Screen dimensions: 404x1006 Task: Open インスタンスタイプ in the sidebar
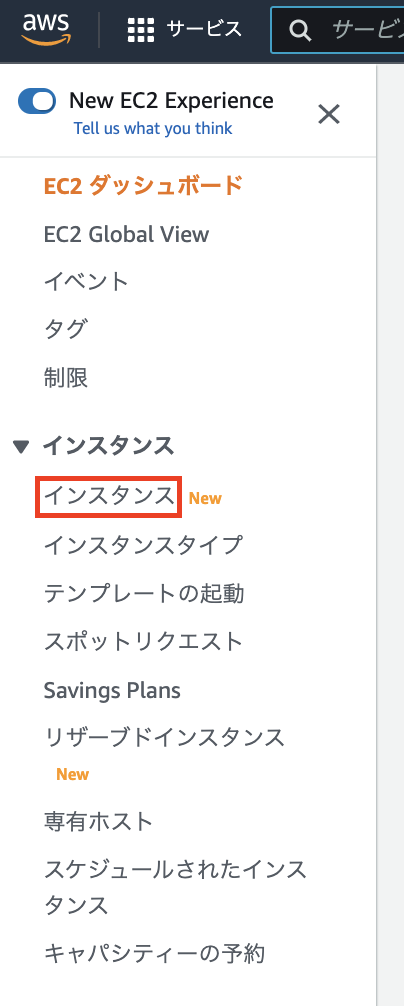point(143,545)
